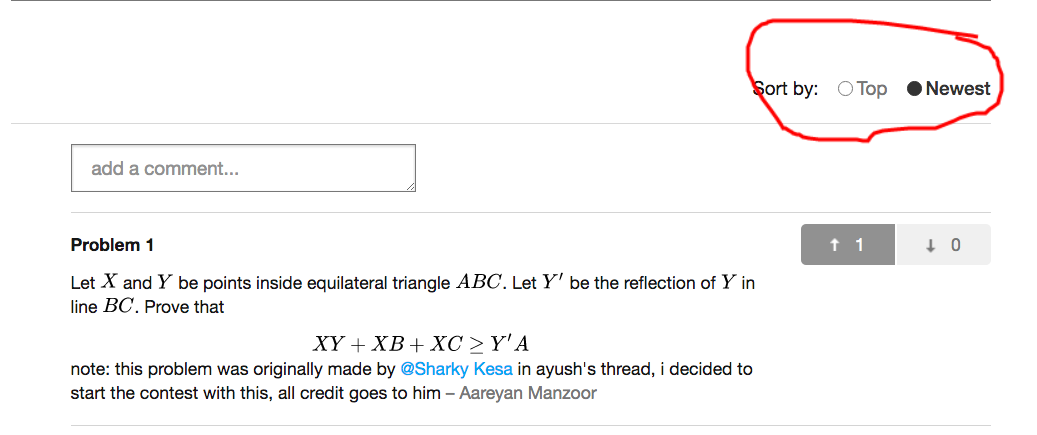
Task: Click the ABC triangle math symbol
Action: 480,283
